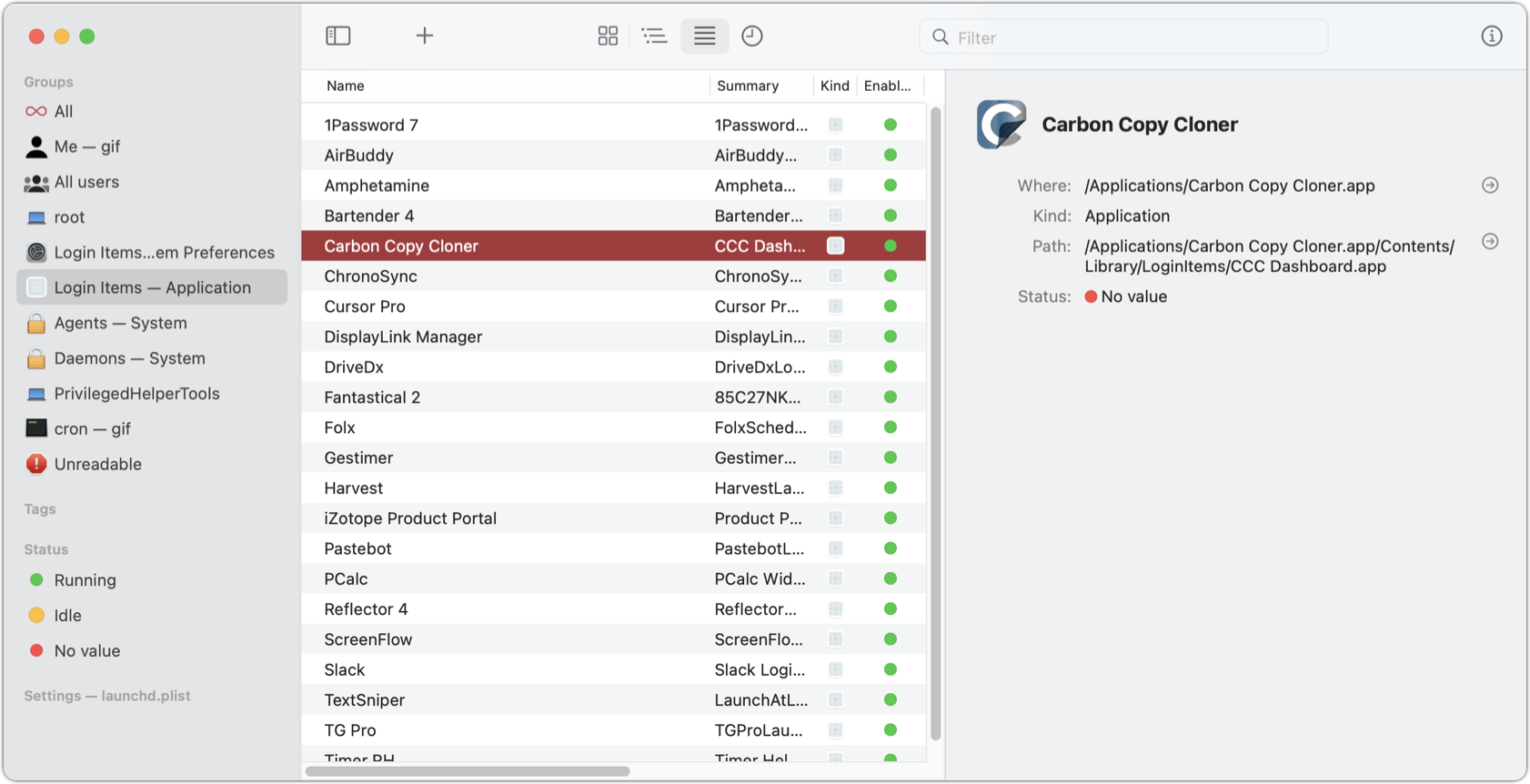Switch to grid view icon
Image resolution: width=1530 pixels, height=784 pixels.
(x=608, y=36)
